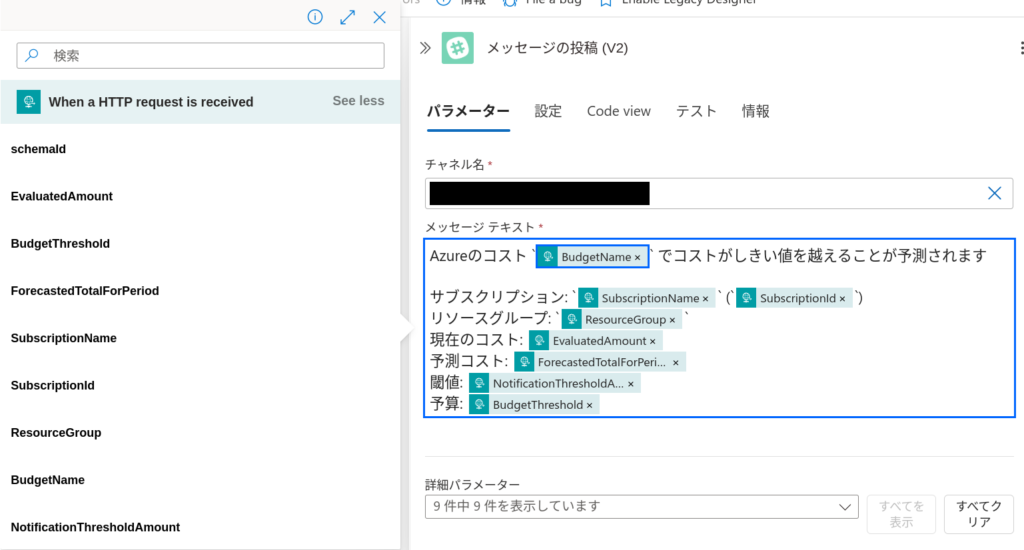The image size is (1024, 550).
Task: Click the EvaluatedAmount token icon in message
Action: [539, 340]
